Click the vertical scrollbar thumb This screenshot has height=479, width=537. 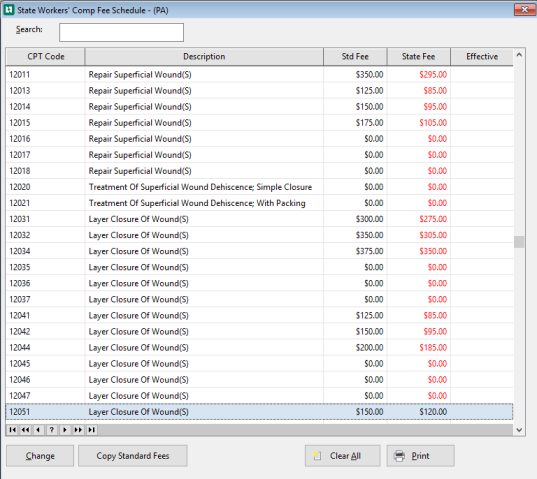point(519,242)
